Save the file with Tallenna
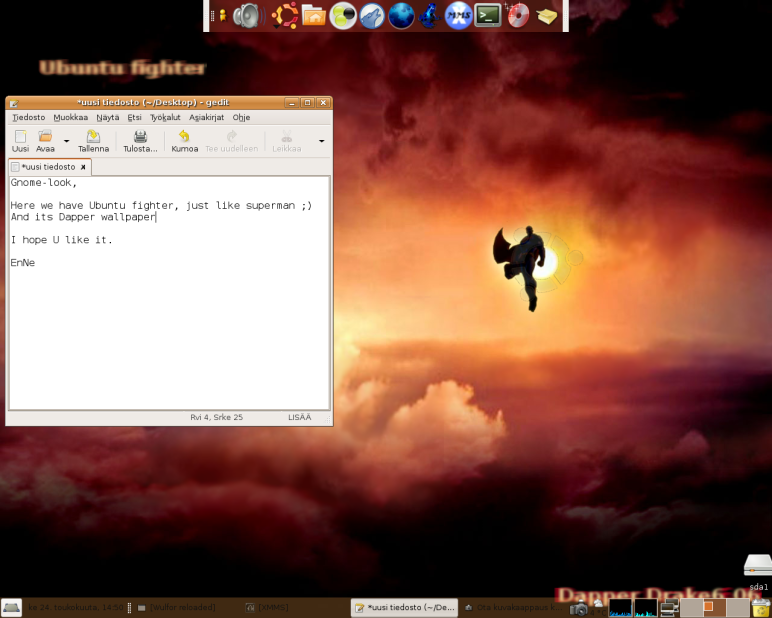The width and height of the screenshot is (772, 618). [93, 141]
